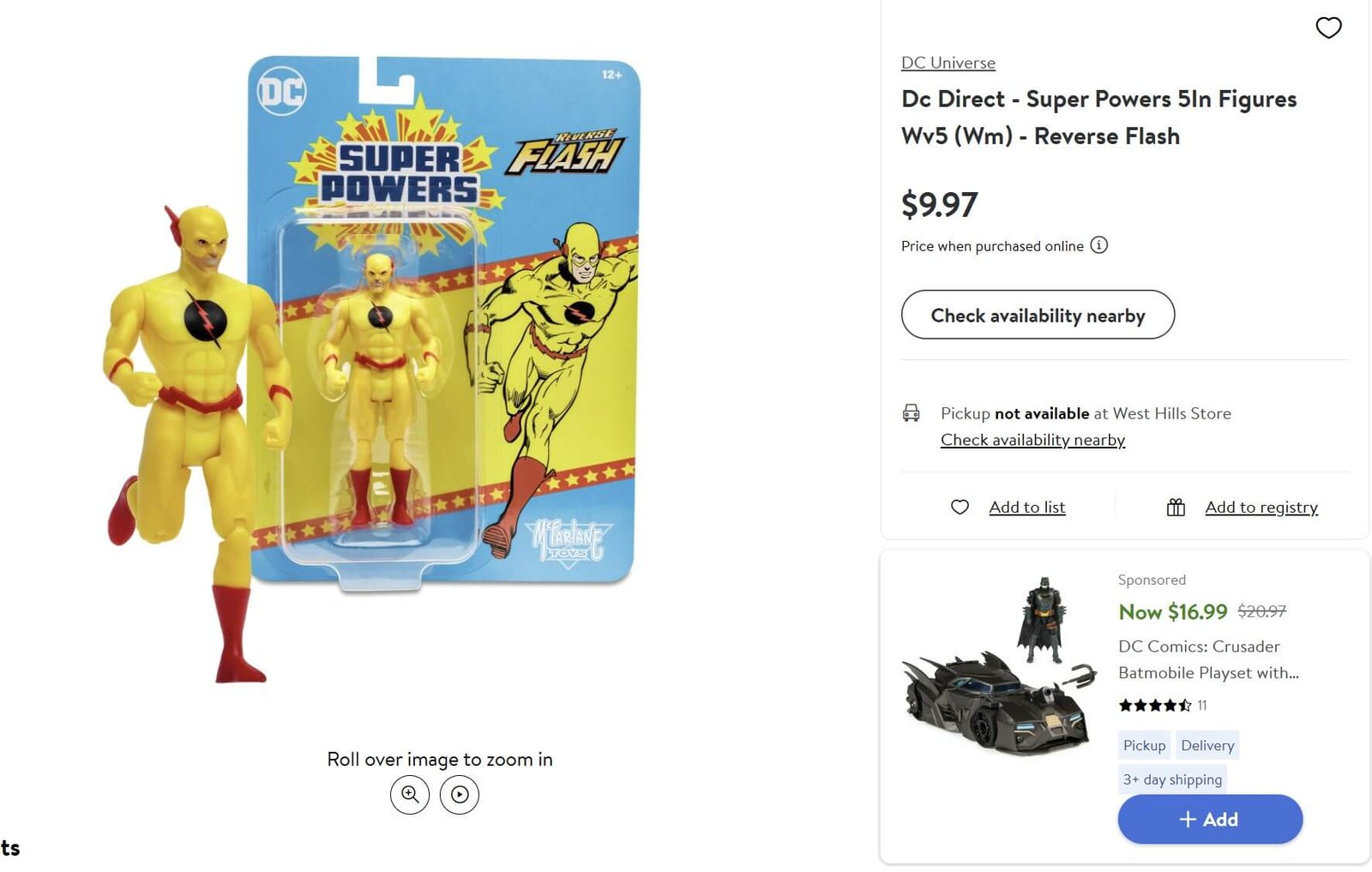Click the gift box icon beside Add to registry
This screenshot has width=1372, height=872.
[x=1177, y=507]
